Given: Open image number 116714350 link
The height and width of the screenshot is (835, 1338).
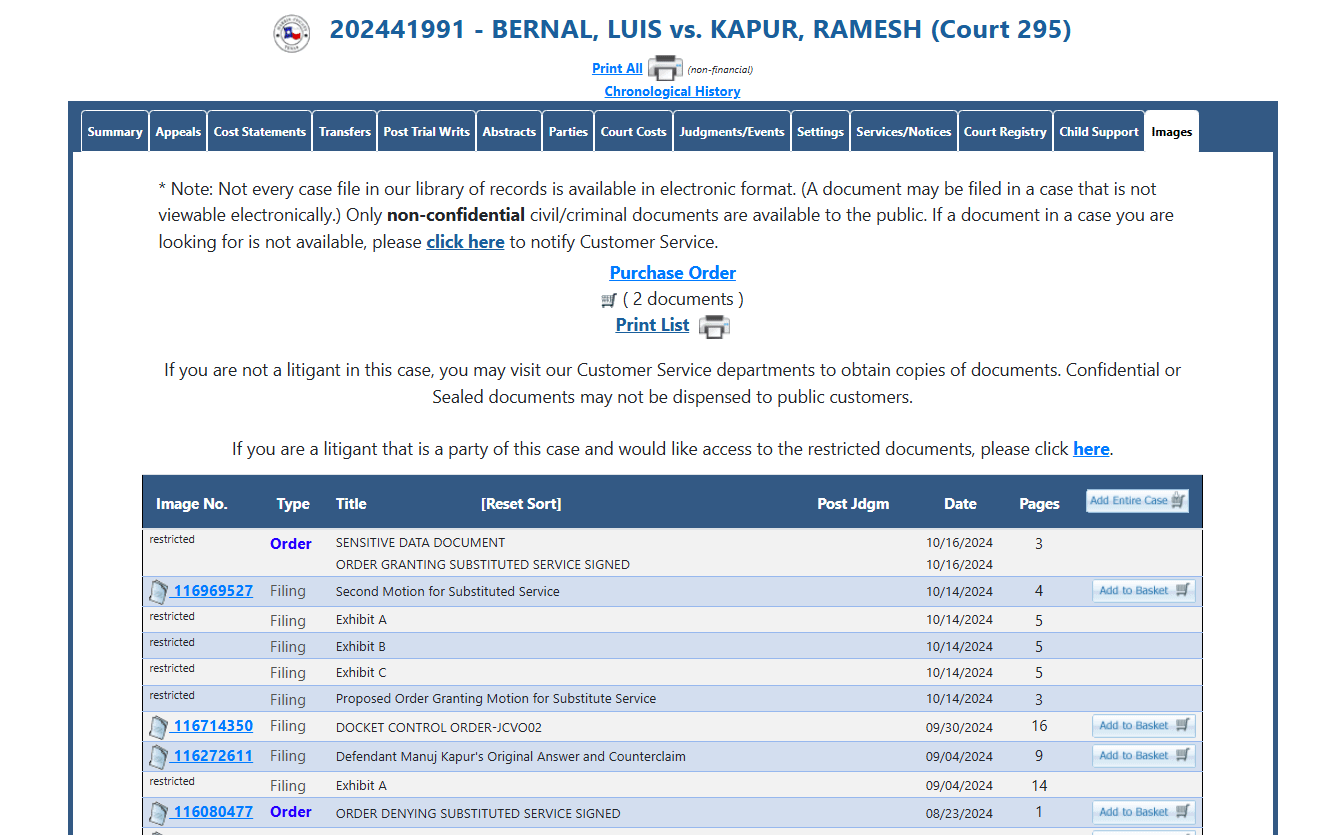Looking at the screenshot, I should pos(212,726).
